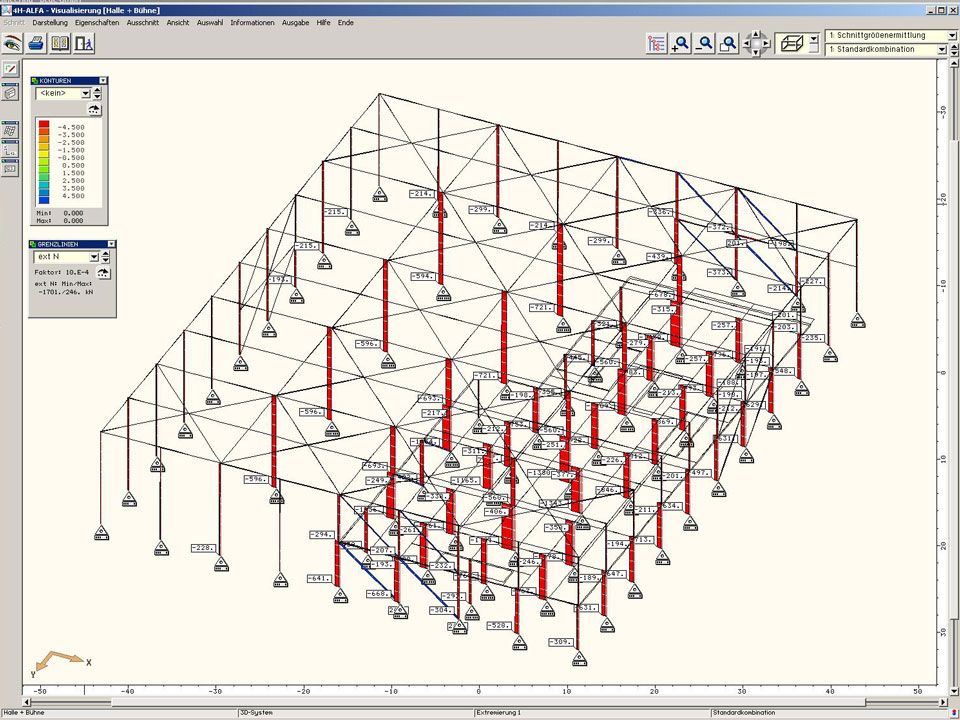Click the vertical scrollbar up arrow
The height and width of the screenshot is (720, 960).
pos(953,62)
